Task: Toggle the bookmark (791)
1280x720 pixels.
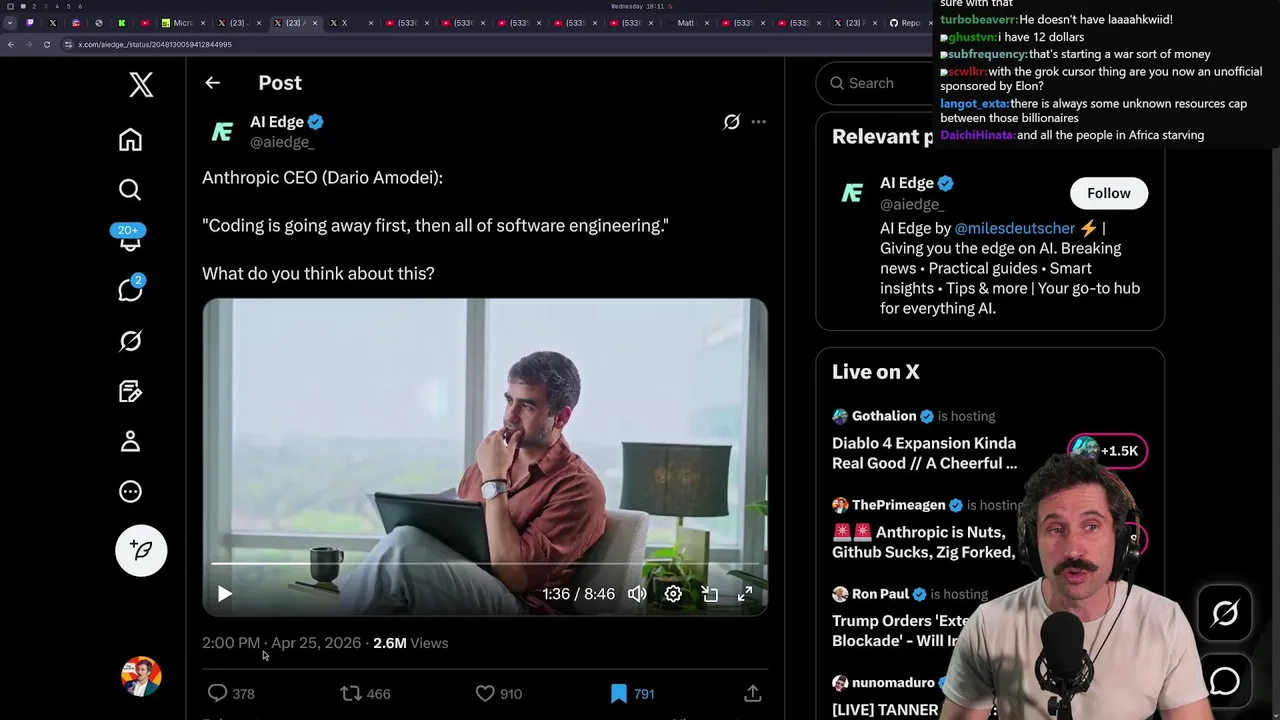Action: click(x=632, y=693)
